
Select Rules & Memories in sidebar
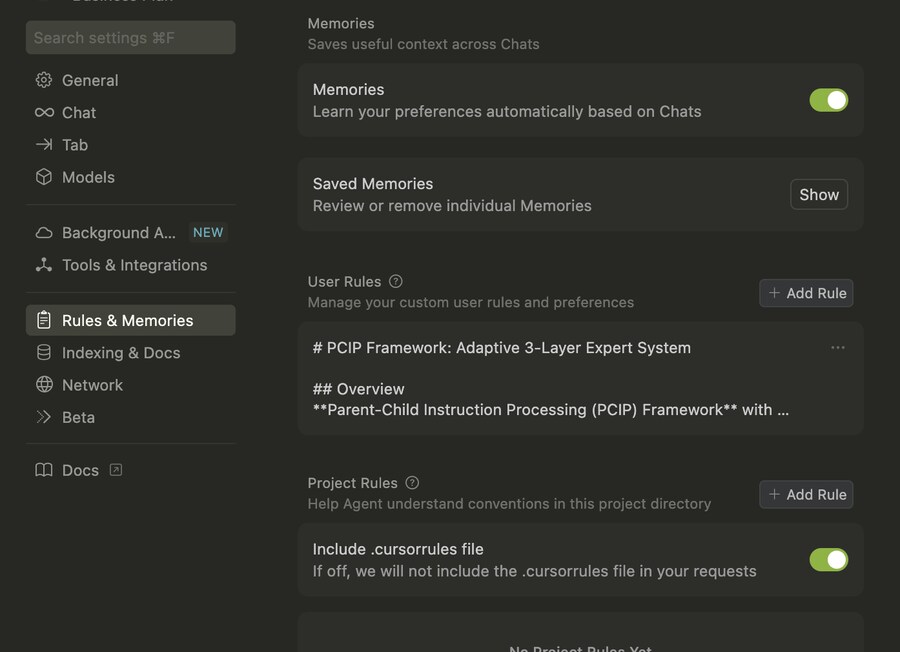pyautogui.click(x=130, y=321)
